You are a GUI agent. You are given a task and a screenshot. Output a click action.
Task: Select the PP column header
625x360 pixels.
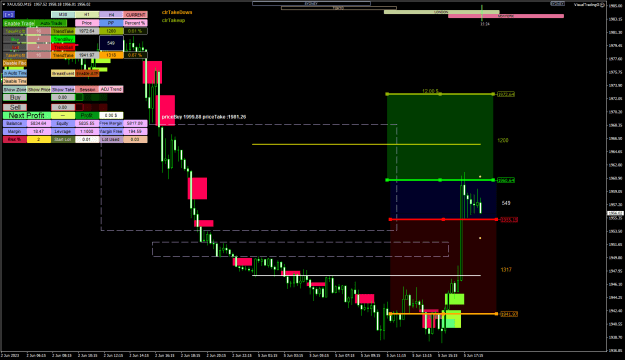pyautogui.click(x=111, y=23)
